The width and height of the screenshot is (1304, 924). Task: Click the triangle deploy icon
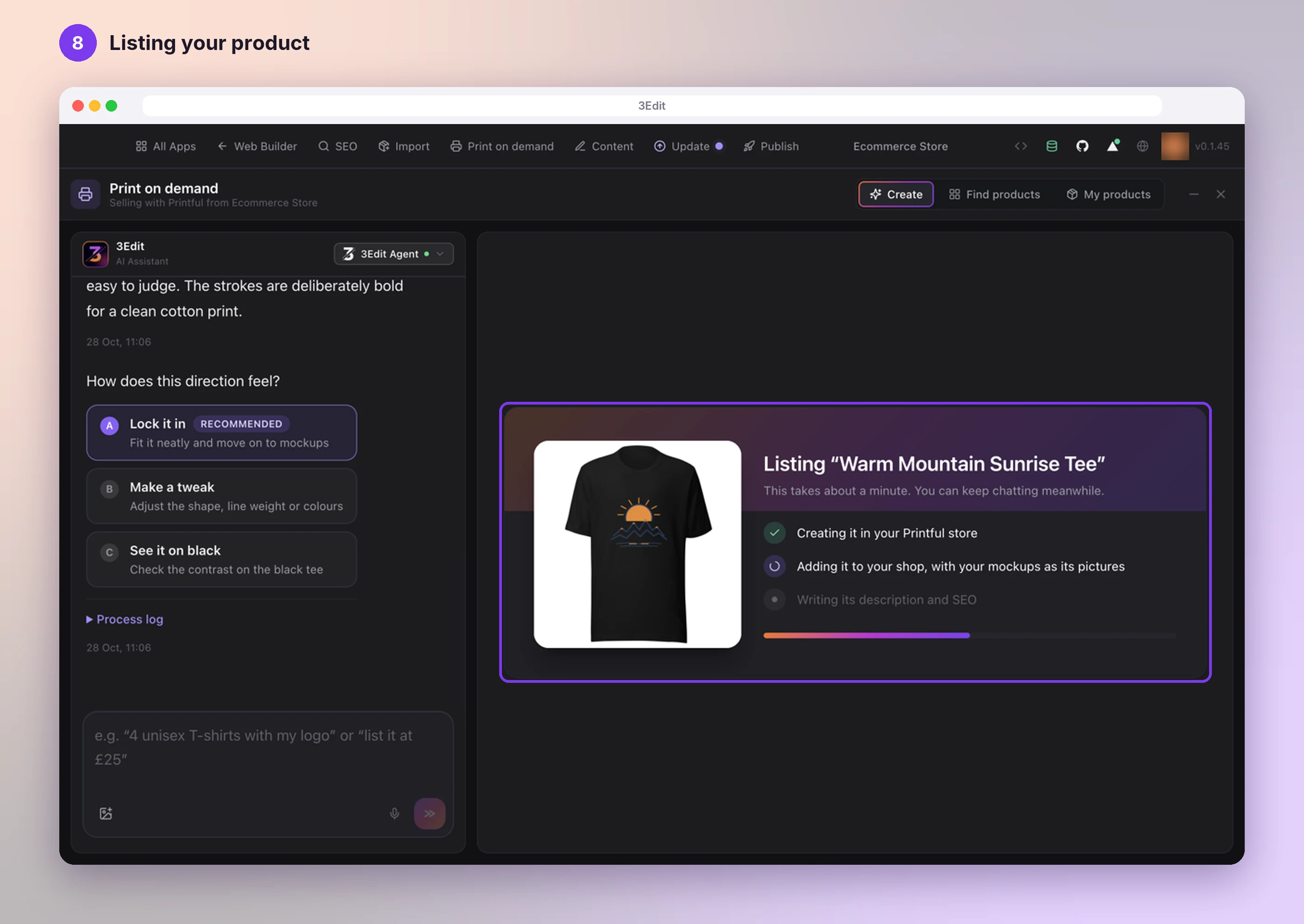pyautogui.click(x=1113, y=146)
